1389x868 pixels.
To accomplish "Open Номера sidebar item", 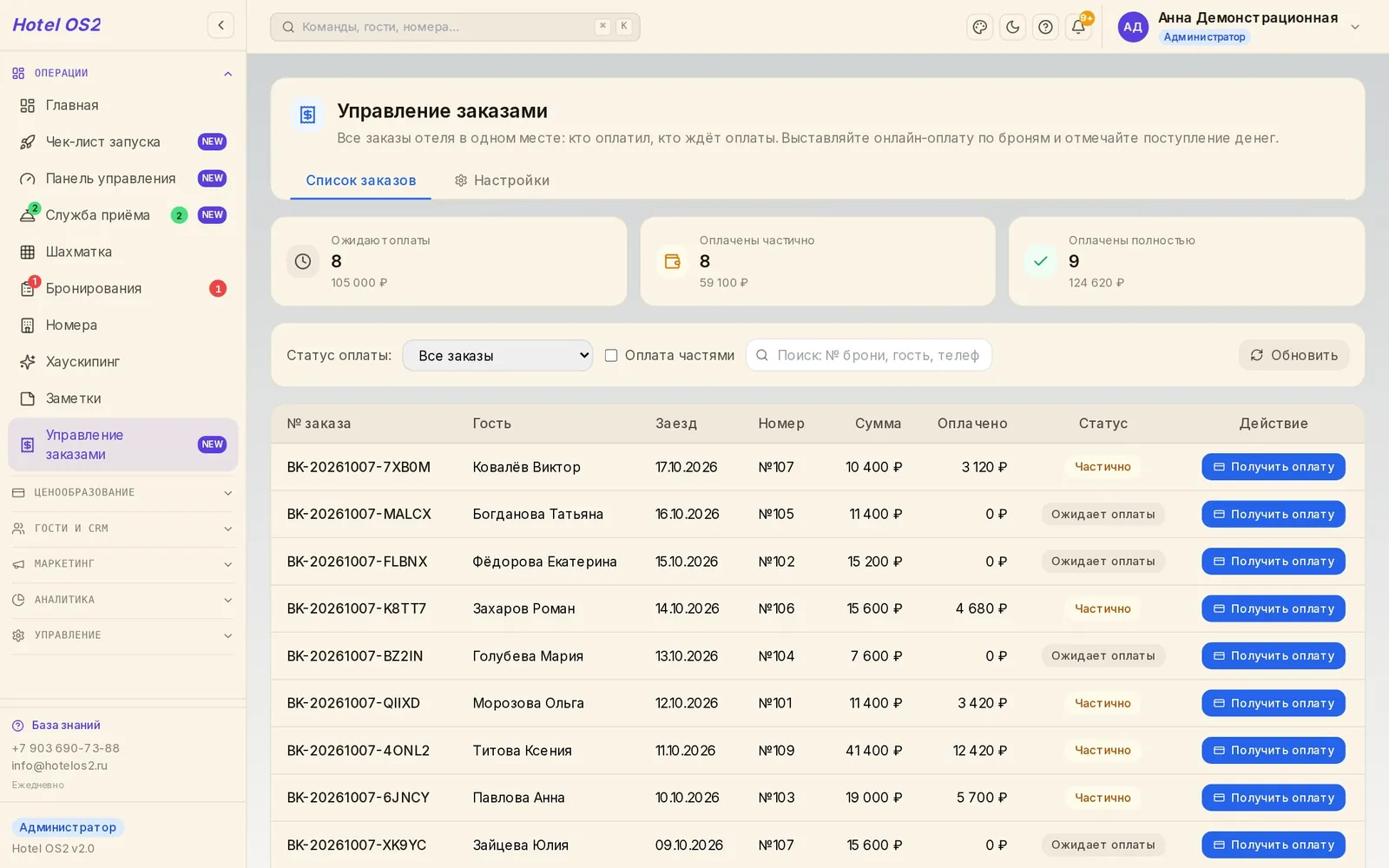I will [123, 325].
